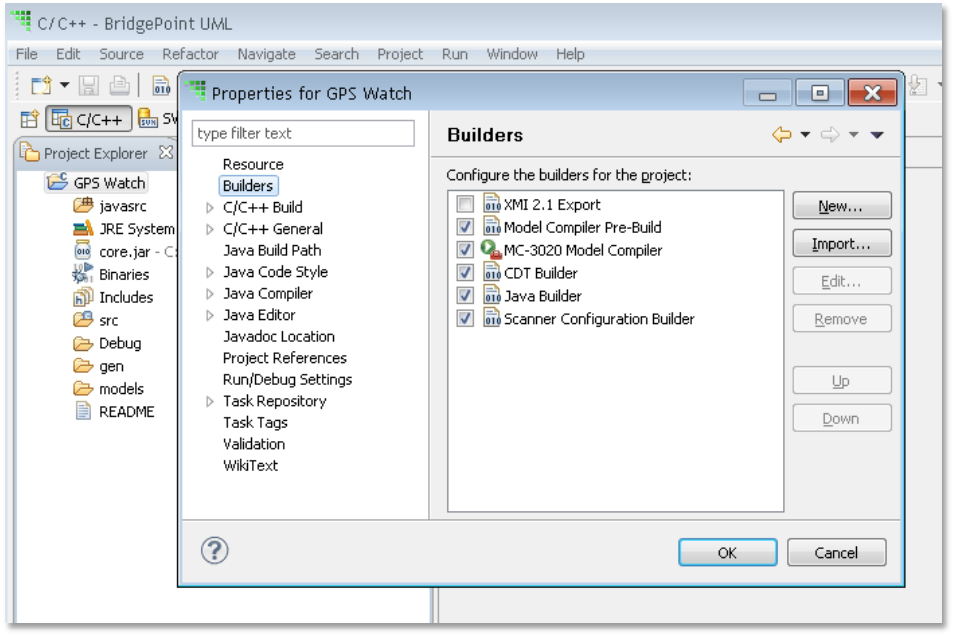Viewport: 954px width, 636px height.
Task: Click the Save toolbar icon
Action: click(x=89, y=86)
